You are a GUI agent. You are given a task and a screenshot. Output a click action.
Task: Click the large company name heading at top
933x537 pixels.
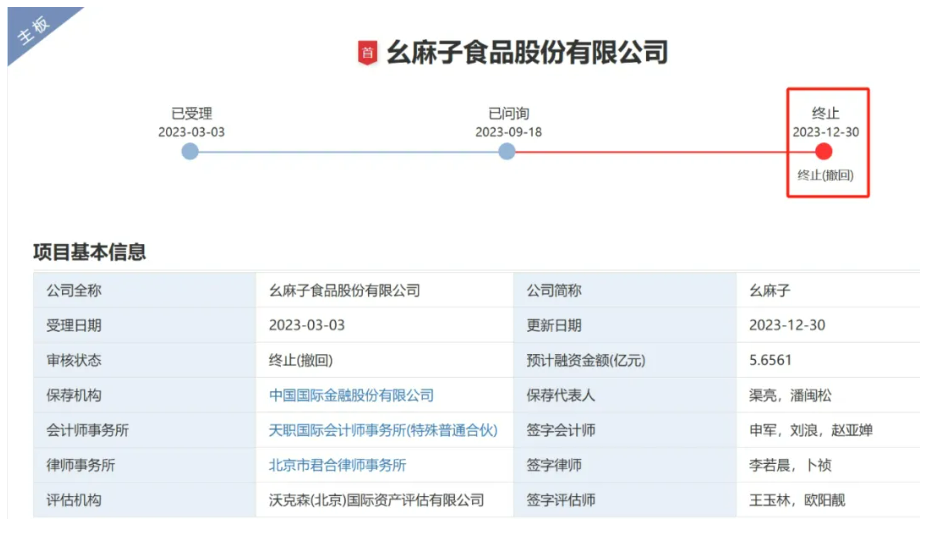(527, 53)
